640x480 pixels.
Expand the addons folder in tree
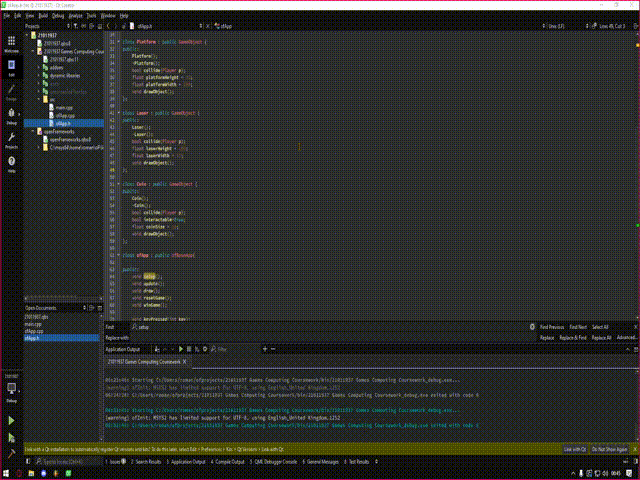[39, 65]
